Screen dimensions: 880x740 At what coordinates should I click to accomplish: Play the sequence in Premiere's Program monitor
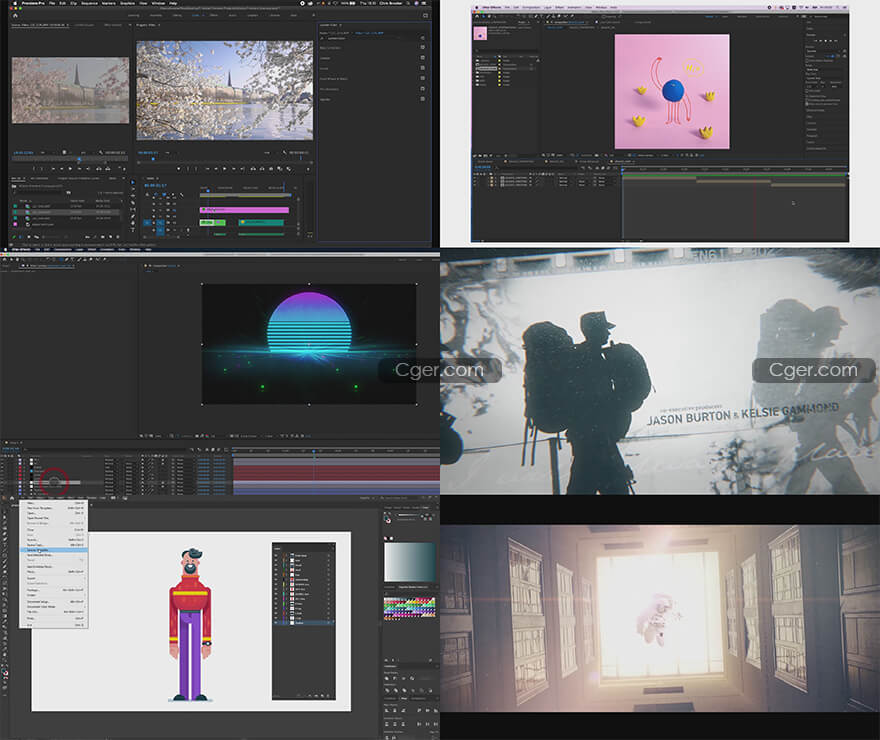tap(224, 169)
